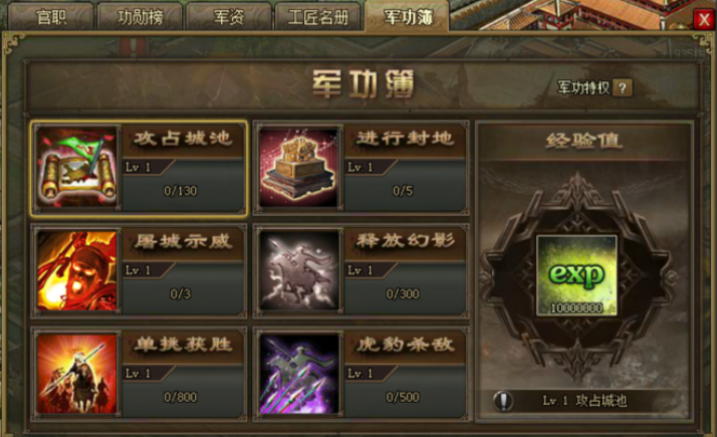The width and height of the screenshot is (717, 437).
Task: Click the 单挑获胜 mounted general icon
Action: pyautogui.click(x=77, y=374)
